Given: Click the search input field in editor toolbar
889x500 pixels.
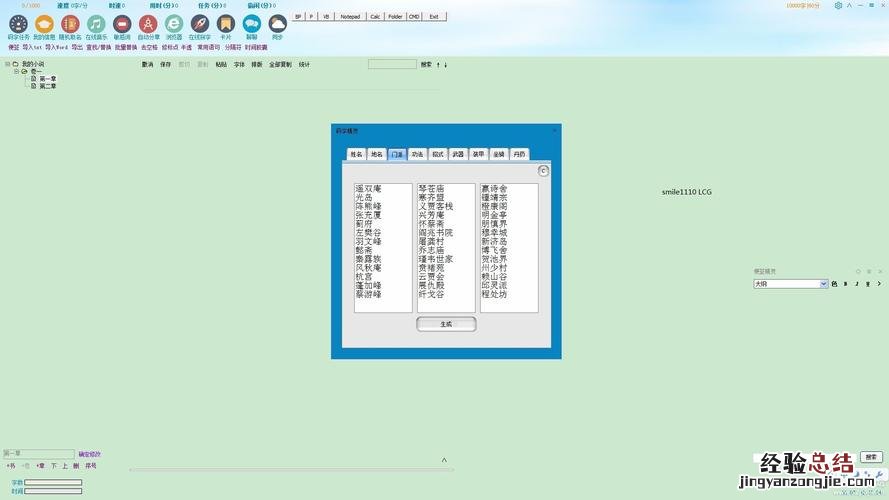Looking at the screenshot, I should tap(392, 64).
